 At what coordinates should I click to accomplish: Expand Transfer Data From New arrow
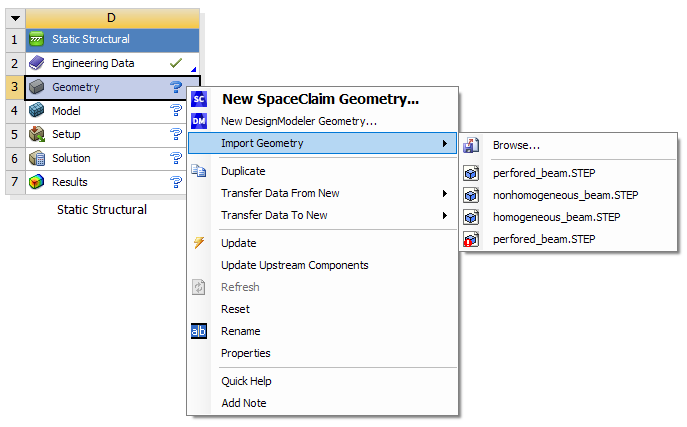(445, 193)
